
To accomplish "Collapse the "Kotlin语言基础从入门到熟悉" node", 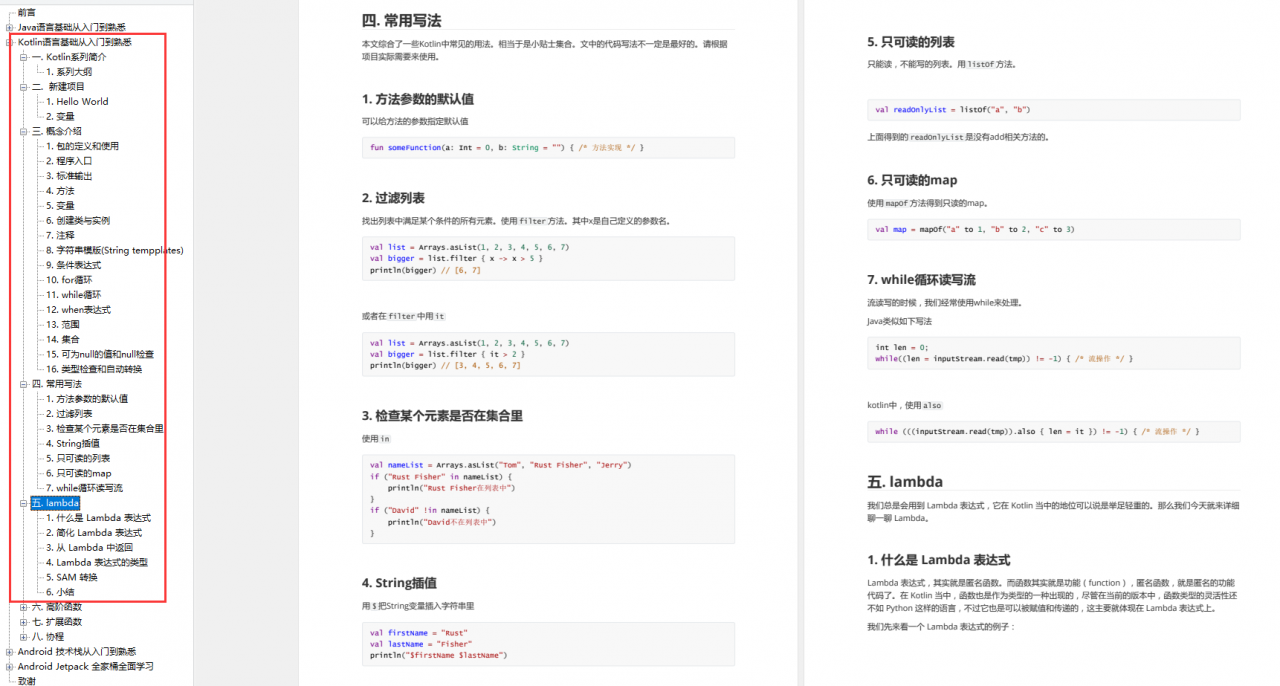I will [x=7, y=42].
